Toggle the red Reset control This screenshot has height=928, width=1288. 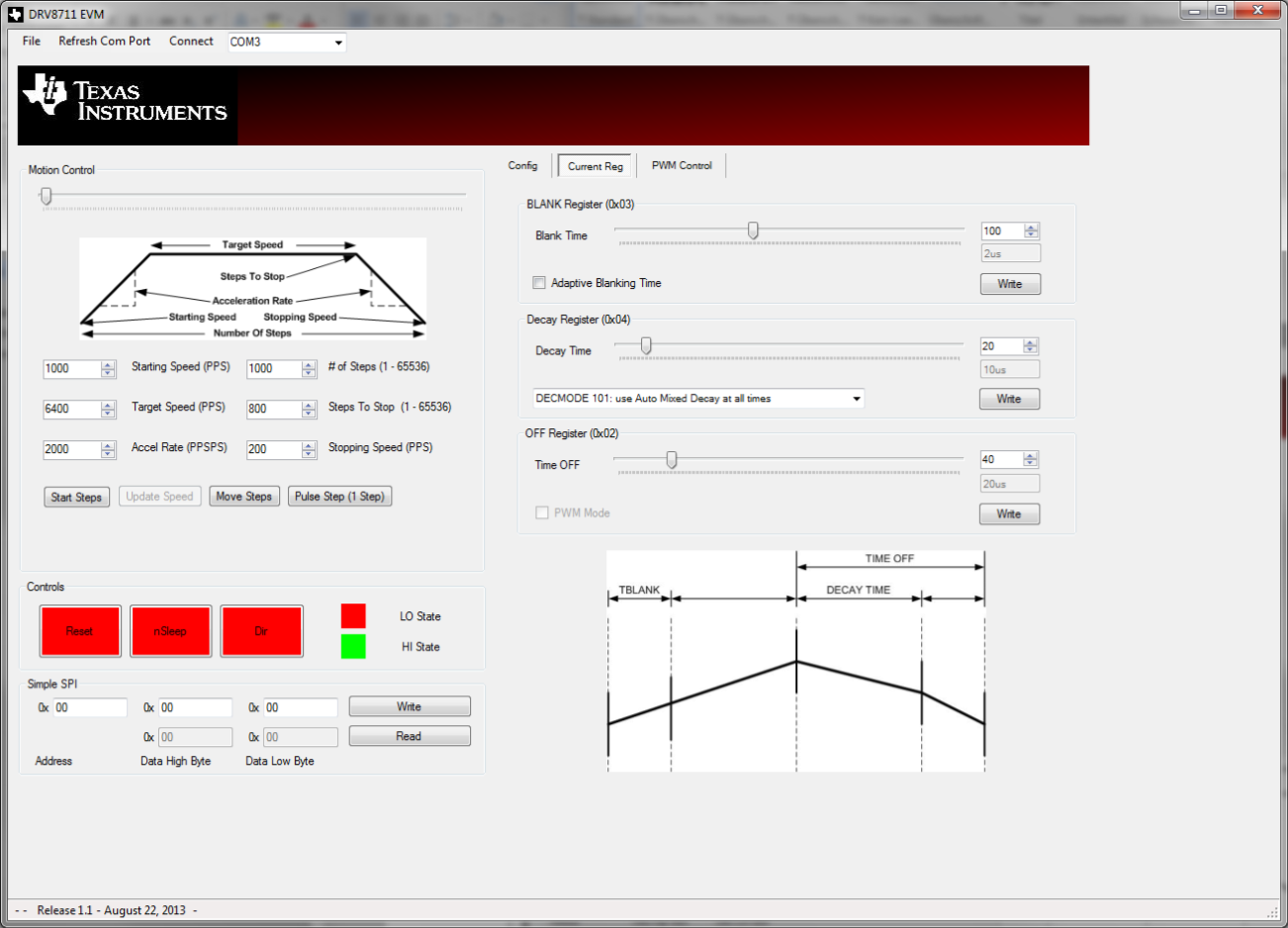[x=80, y=631]
